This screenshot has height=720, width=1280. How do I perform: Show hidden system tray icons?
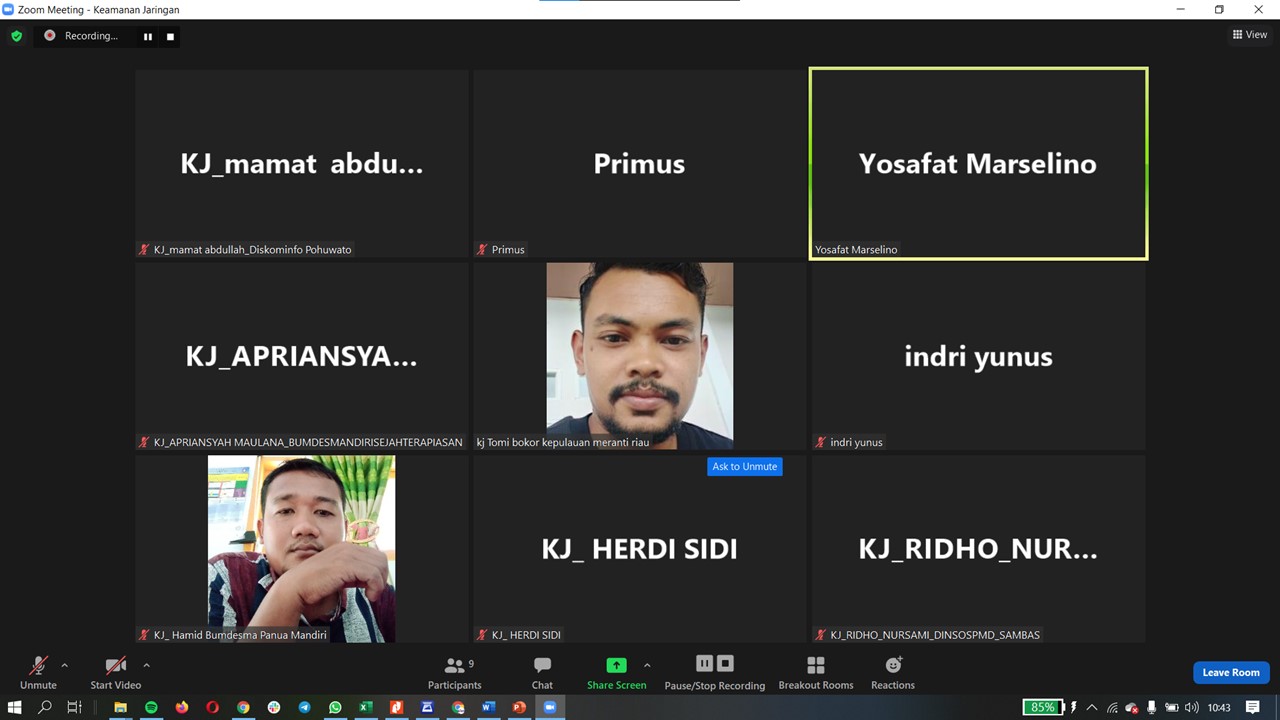pyautogui.click(x=1092, y=707)
